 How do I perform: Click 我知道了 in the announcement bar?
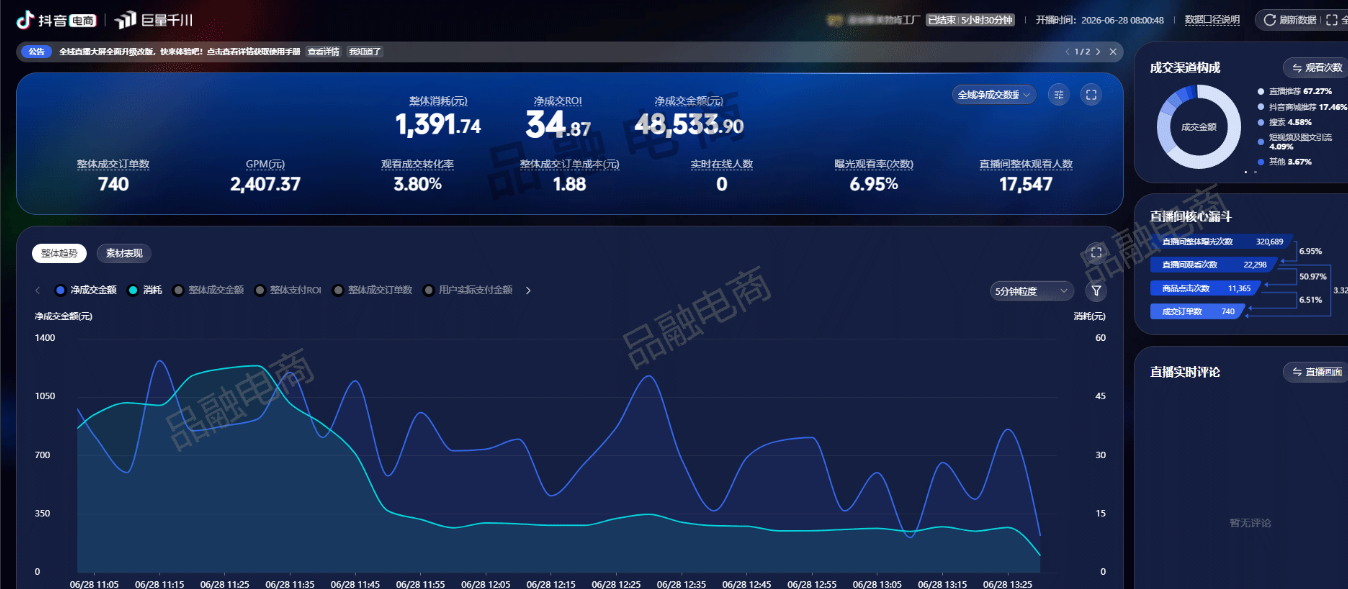[x=365, y=51]
